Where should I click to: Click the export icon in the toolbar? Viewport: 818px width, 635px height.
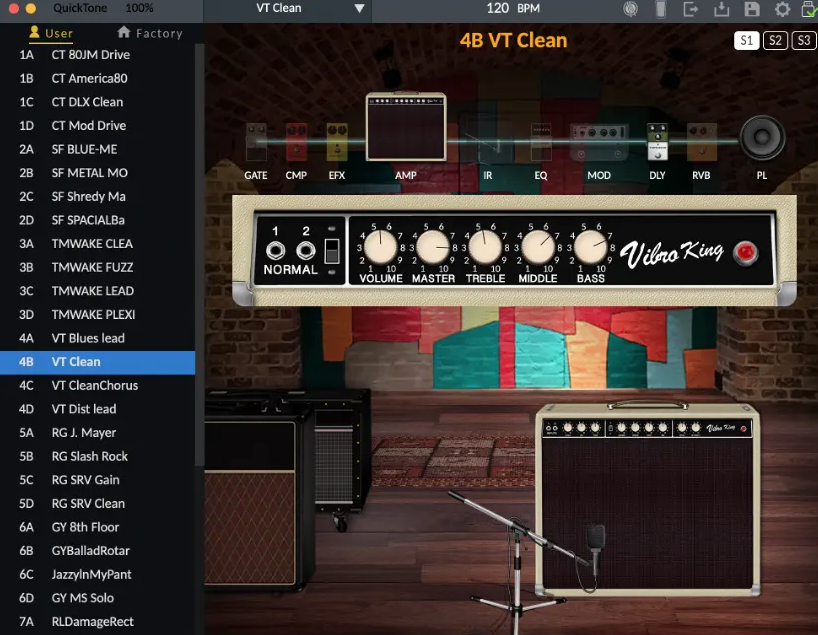tap(690, 9)
